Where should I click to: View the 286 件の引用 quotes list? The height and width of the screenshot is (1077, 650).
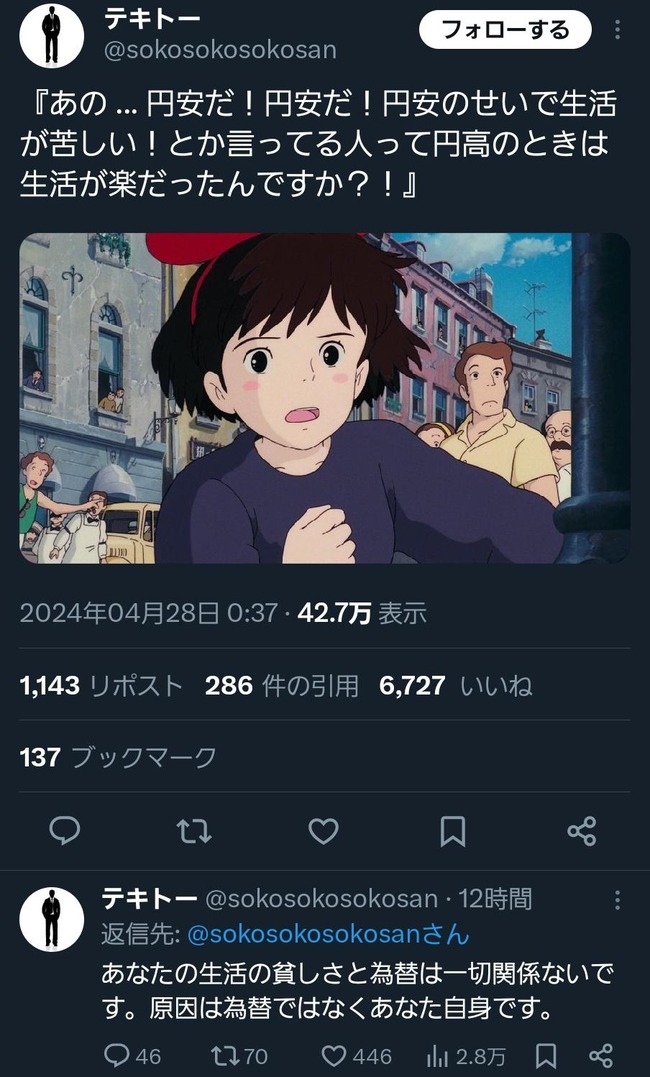click(282, 685)
